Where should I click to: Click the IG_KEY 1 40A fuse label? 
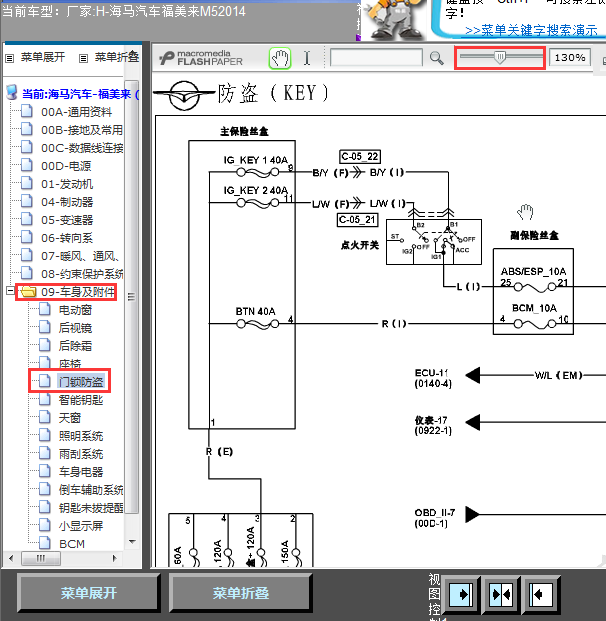coord(255,160)
